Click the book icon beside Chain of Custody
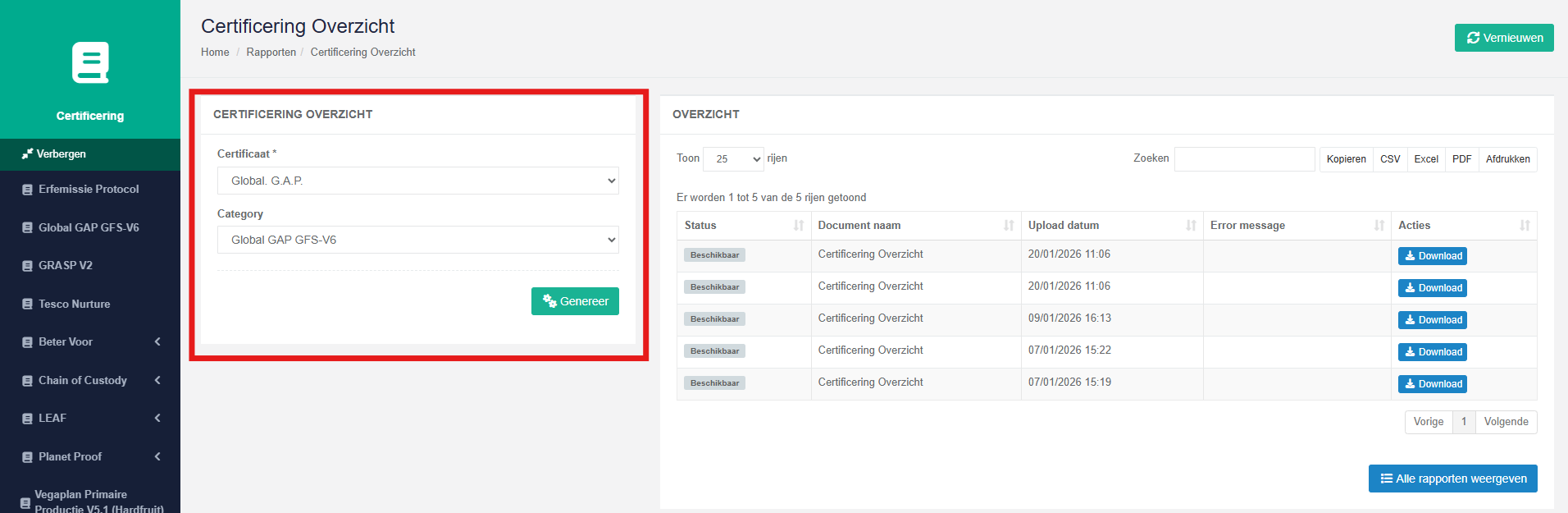This screenshot has width=1568, height=513. pyautogui.click(x=27, y=381)
